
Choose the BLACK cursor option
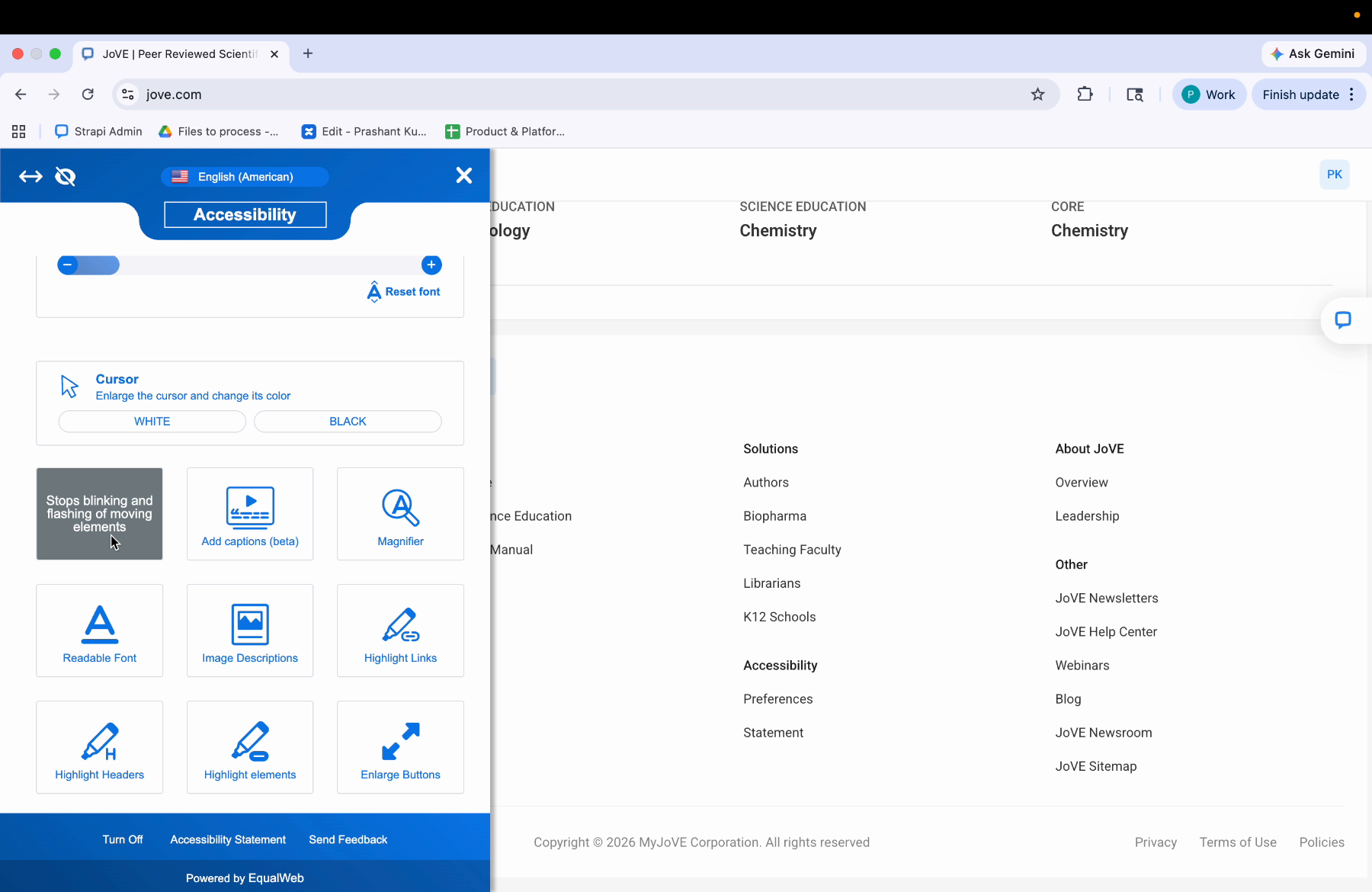pos(348,422)
